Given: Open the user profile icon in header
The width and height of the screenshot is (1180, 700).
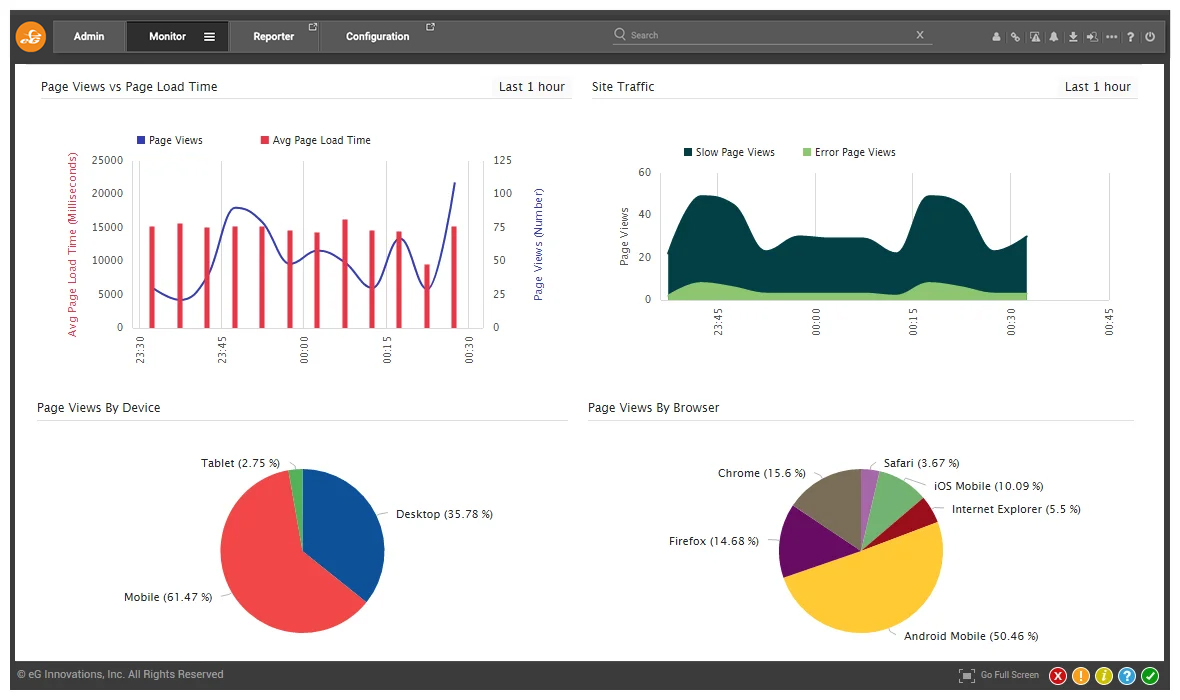Looking at the screenshot, I should click(x=996, y=36).
